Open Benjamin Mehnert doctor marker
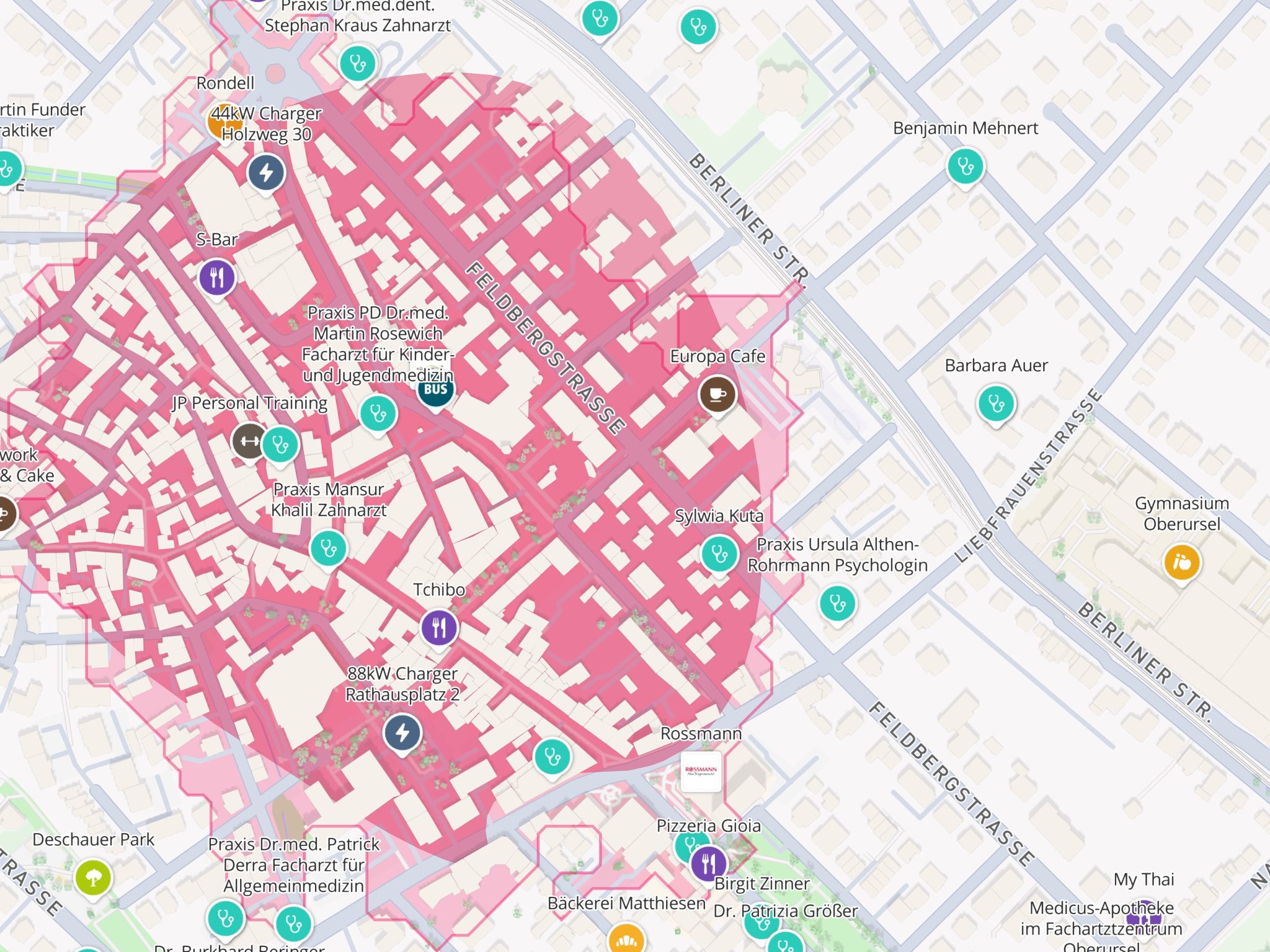 [966, 166]
